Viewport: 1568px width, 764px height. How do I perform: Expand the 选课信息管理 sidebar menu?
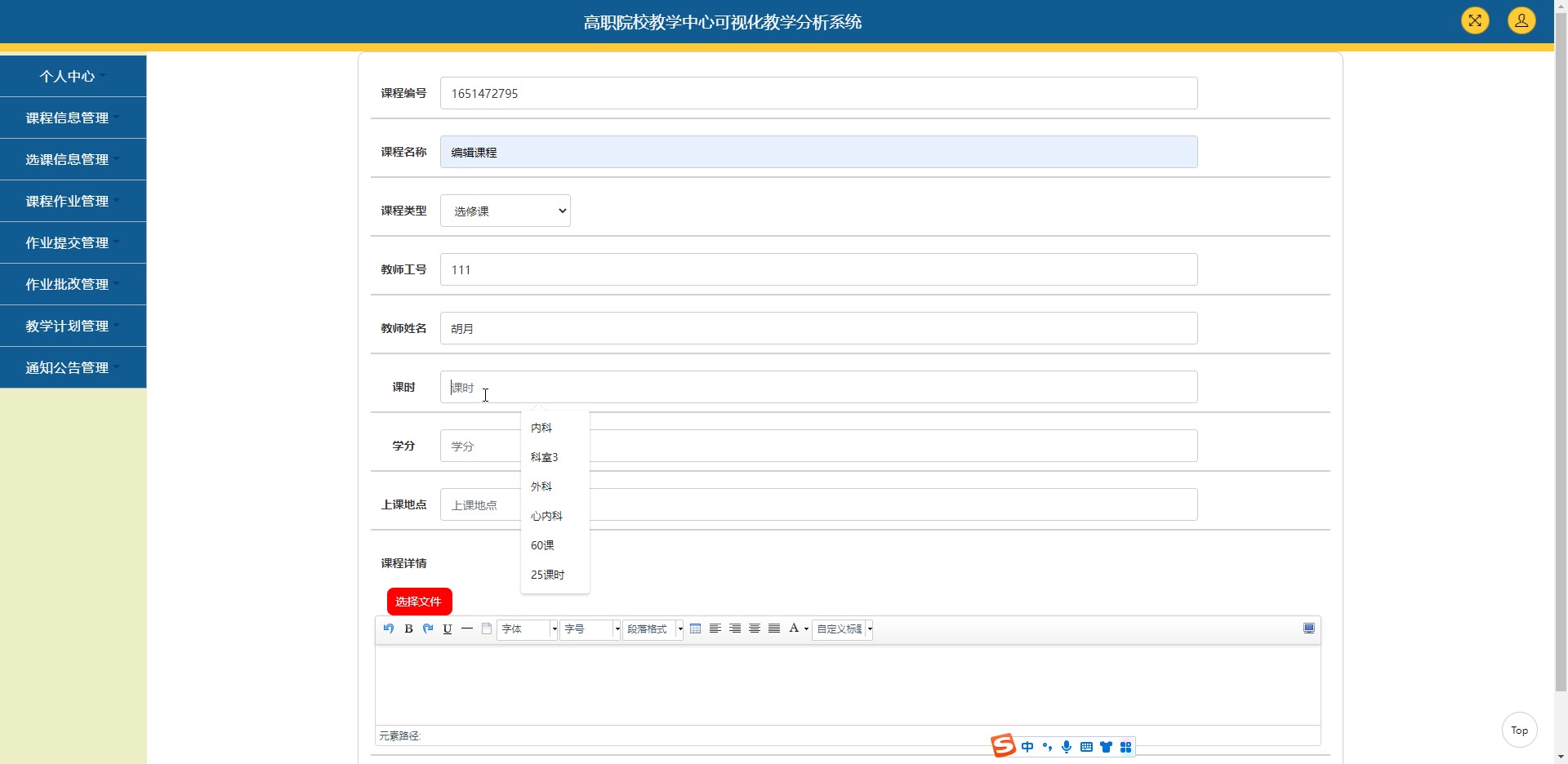pos(73,159)
